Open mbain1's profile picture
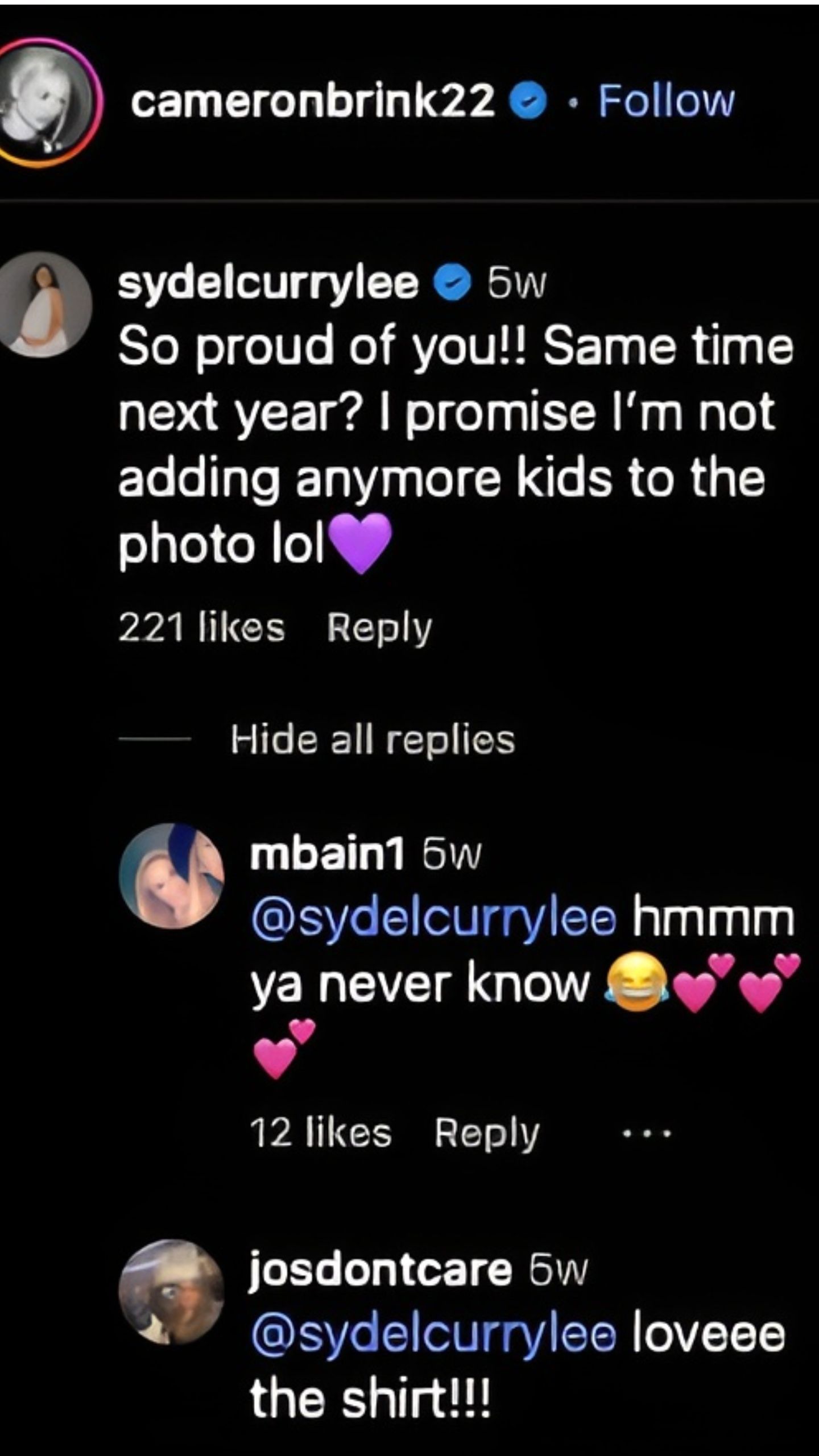This screenshot has height=1456, width=819. 171,876
